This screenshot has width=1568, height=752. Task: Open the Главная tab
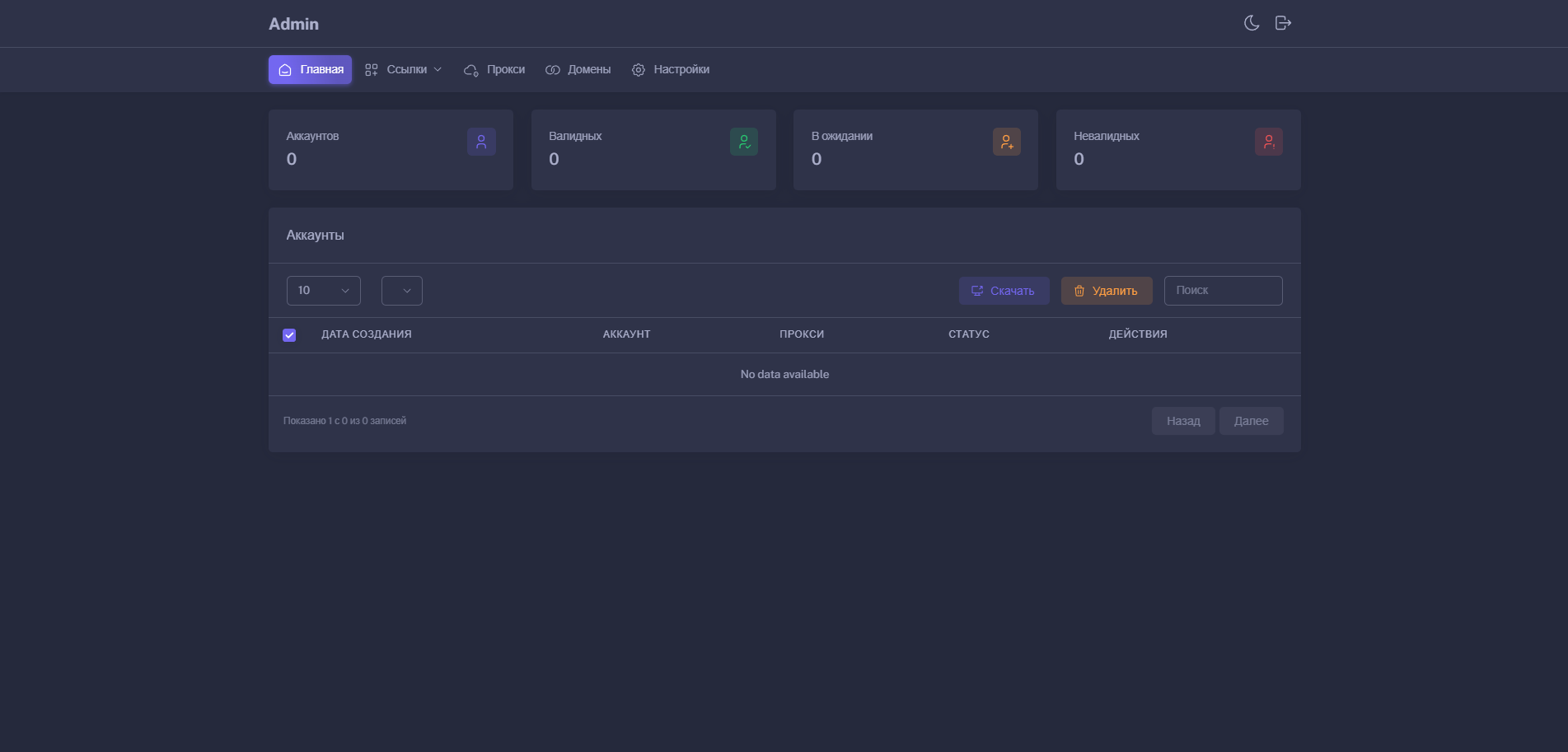[x=310, y=70]
